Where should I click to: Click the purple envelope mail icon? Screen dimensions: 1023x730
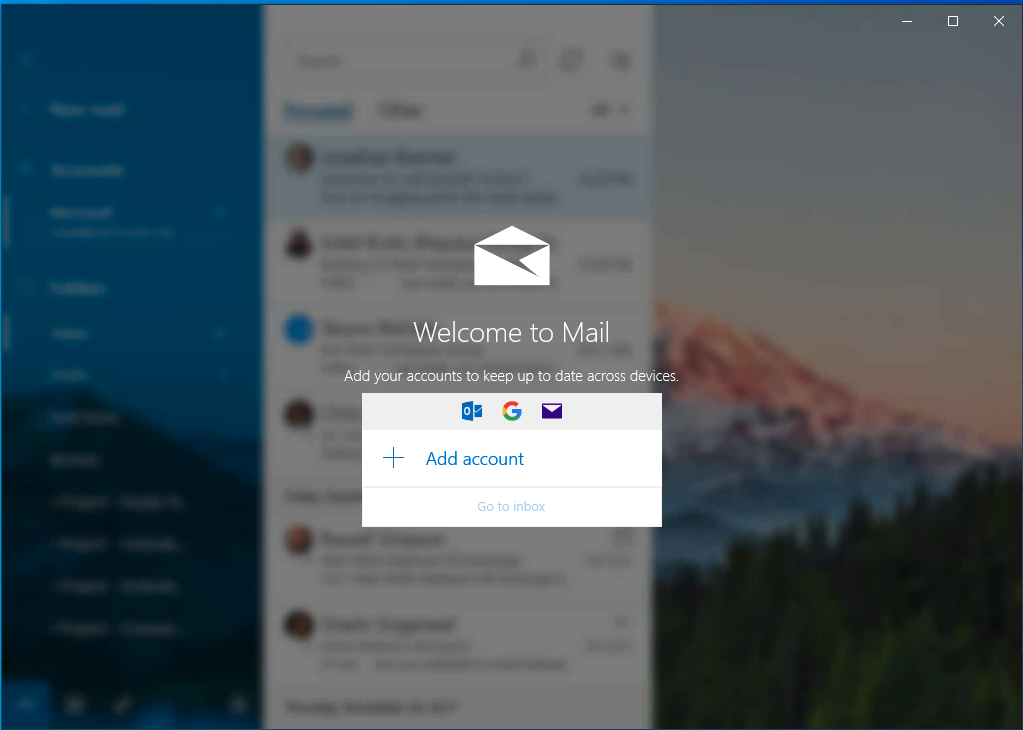coord(552,411)
